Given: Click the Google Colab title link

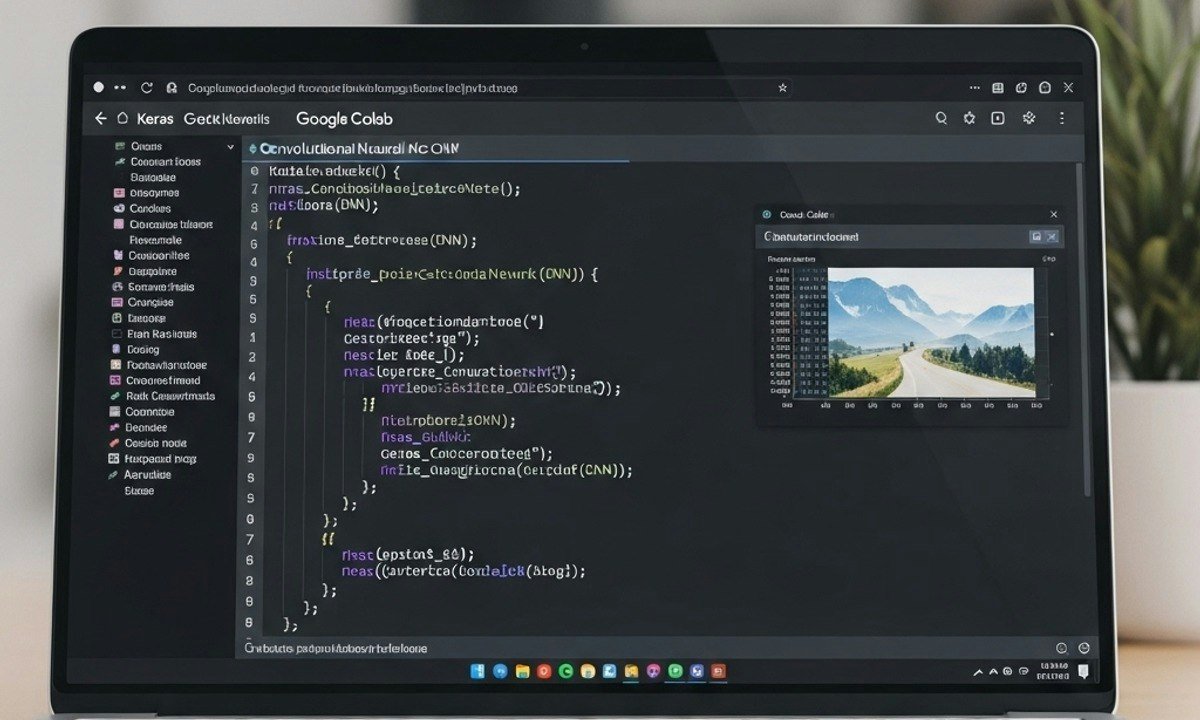Looking at the screenshot, I should (x=344, y=119).
